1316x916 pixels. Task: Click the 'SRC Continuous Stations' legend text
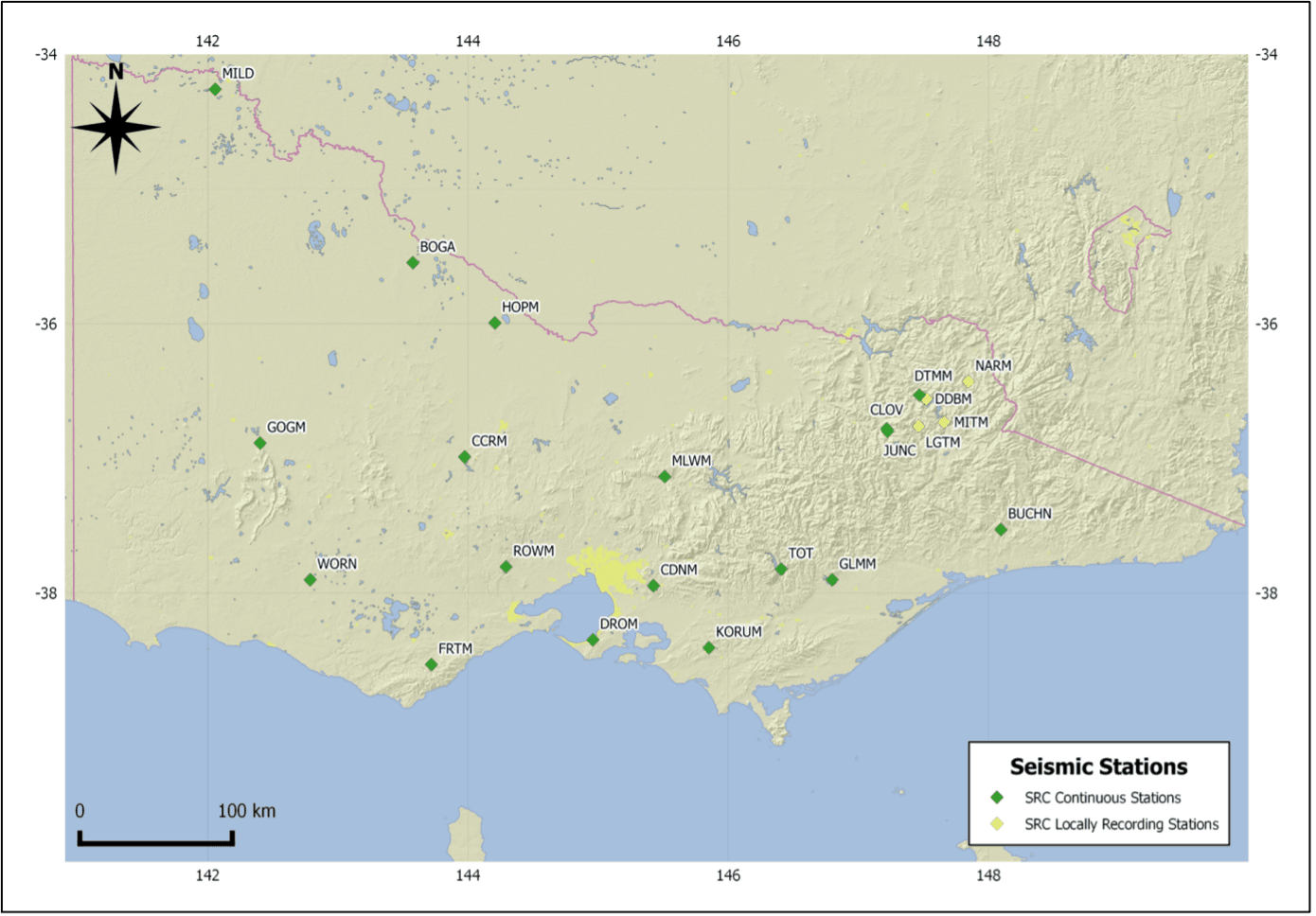[1103, 798]
